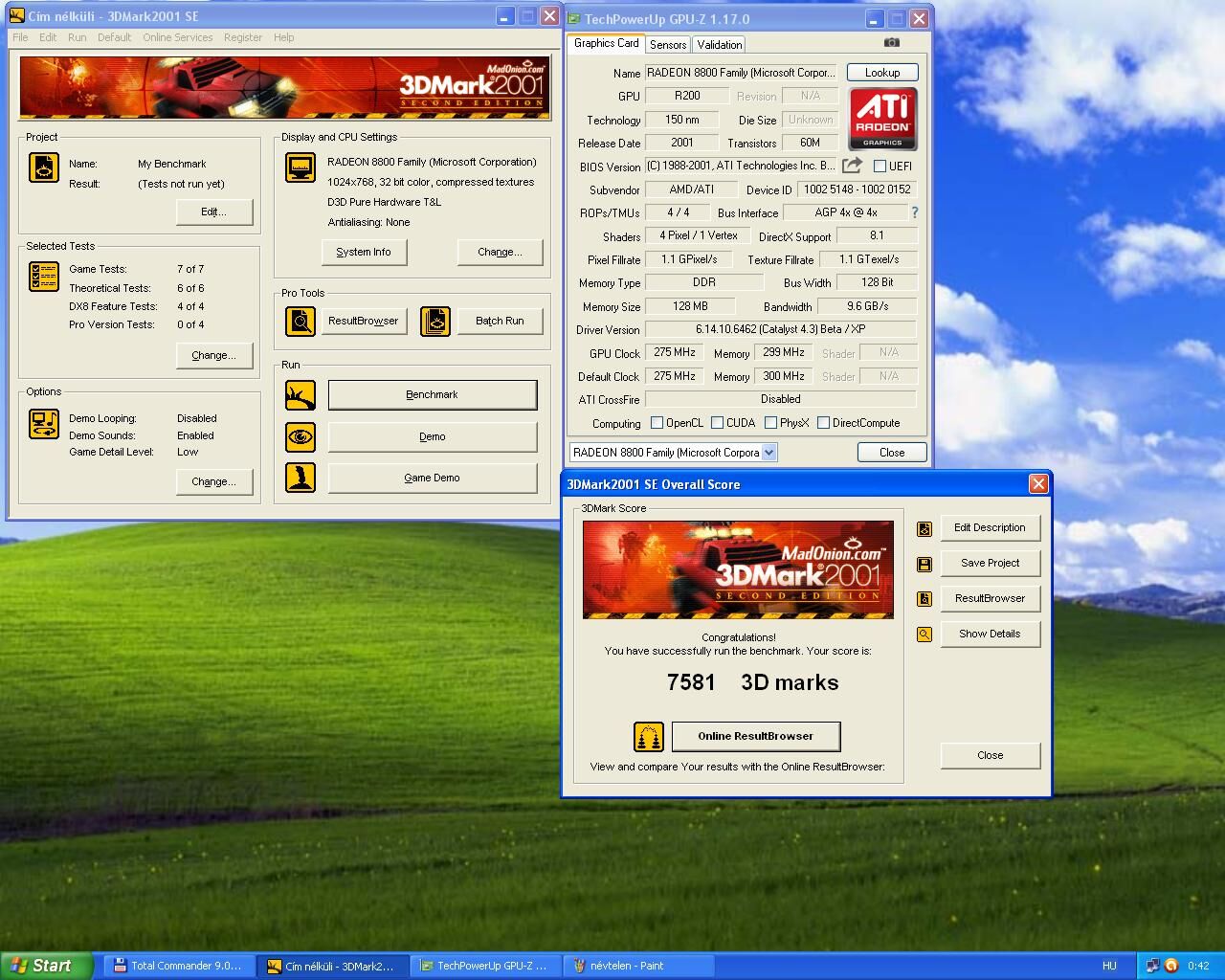Click the ATI Radeon Graphics logo
This screenshot has width=1225, height=980.
coord(882,119)
